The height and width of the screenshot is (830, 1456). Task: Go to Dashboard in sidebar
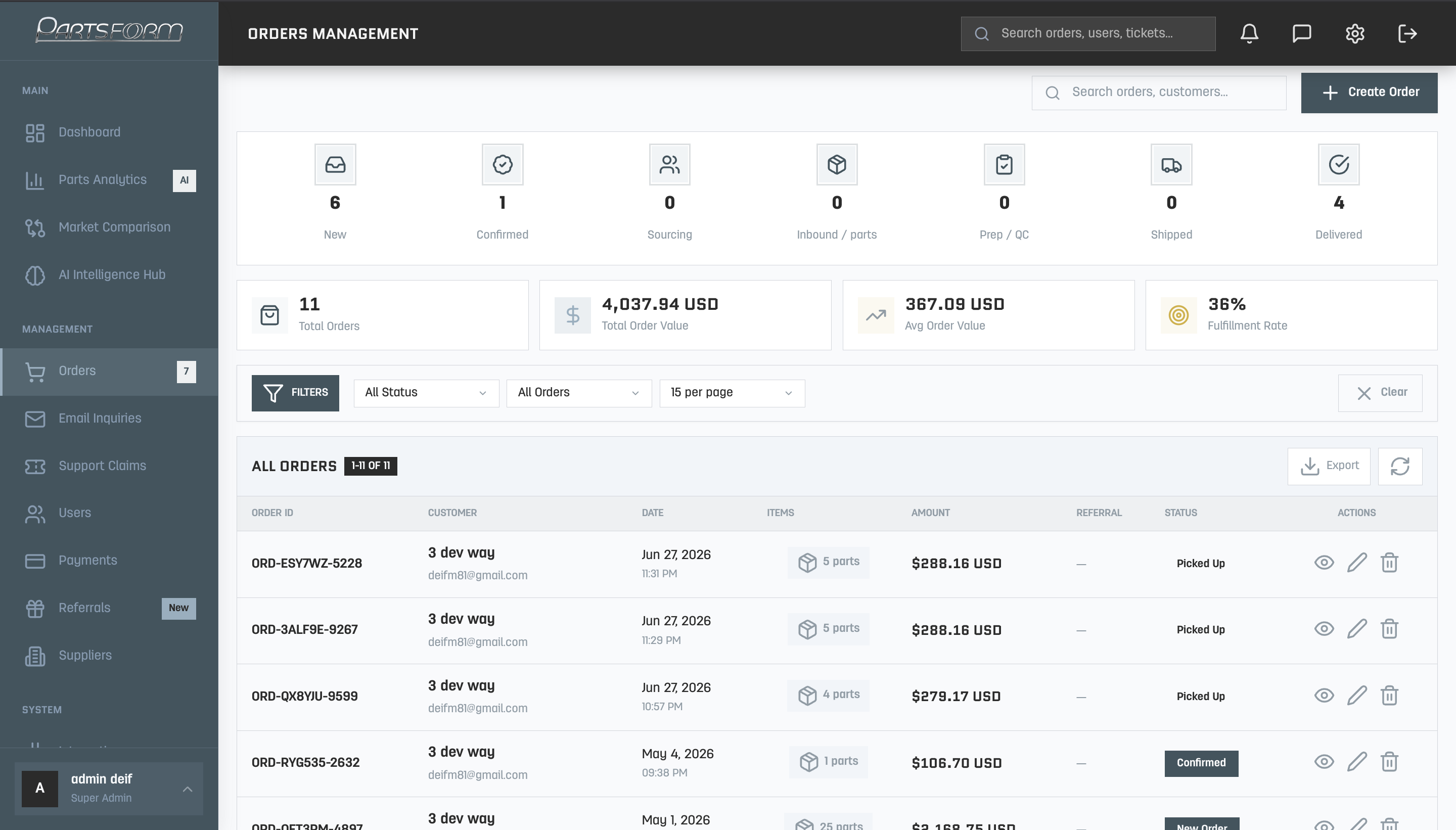click(x=110, y=133)
